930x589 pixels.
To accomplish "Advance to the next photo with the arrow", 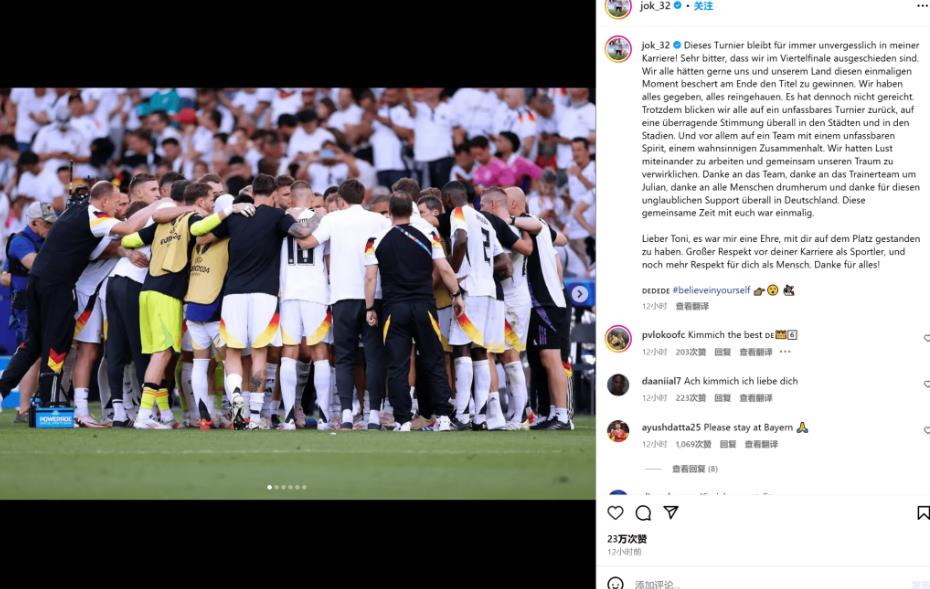I will pos(579,294).
